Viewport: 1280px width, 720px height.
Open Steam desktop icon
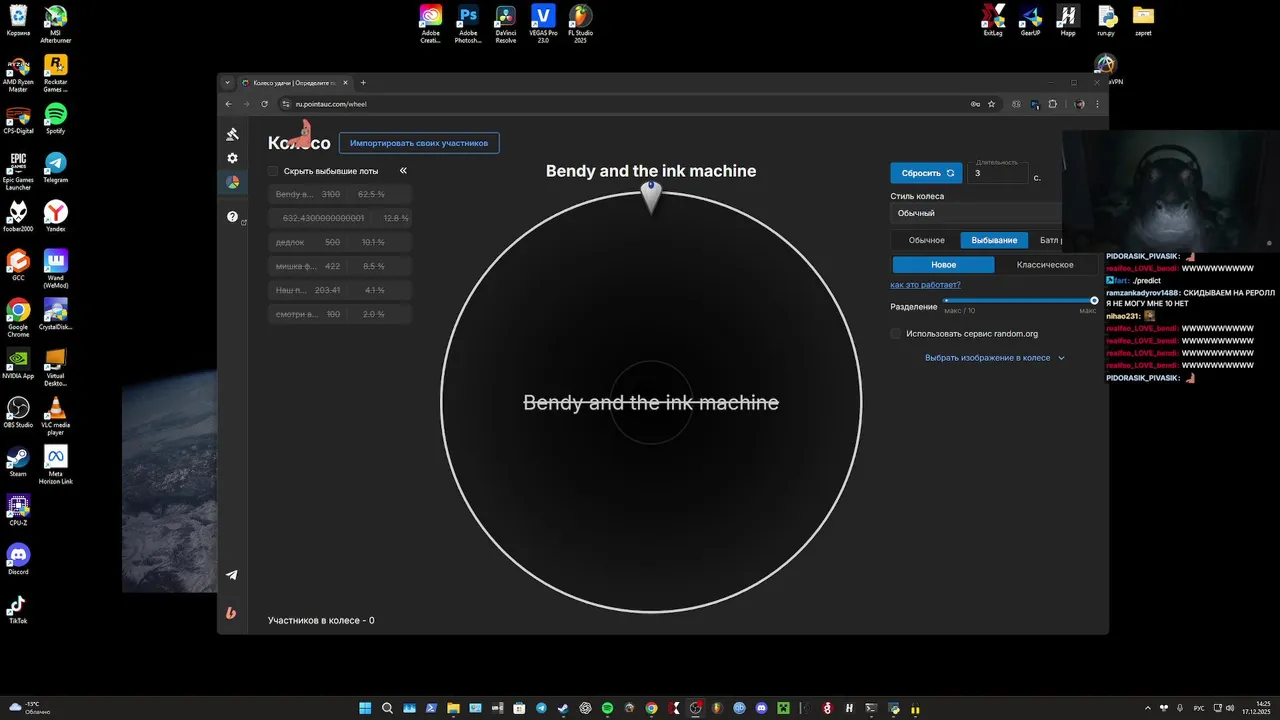click(18, 461)
